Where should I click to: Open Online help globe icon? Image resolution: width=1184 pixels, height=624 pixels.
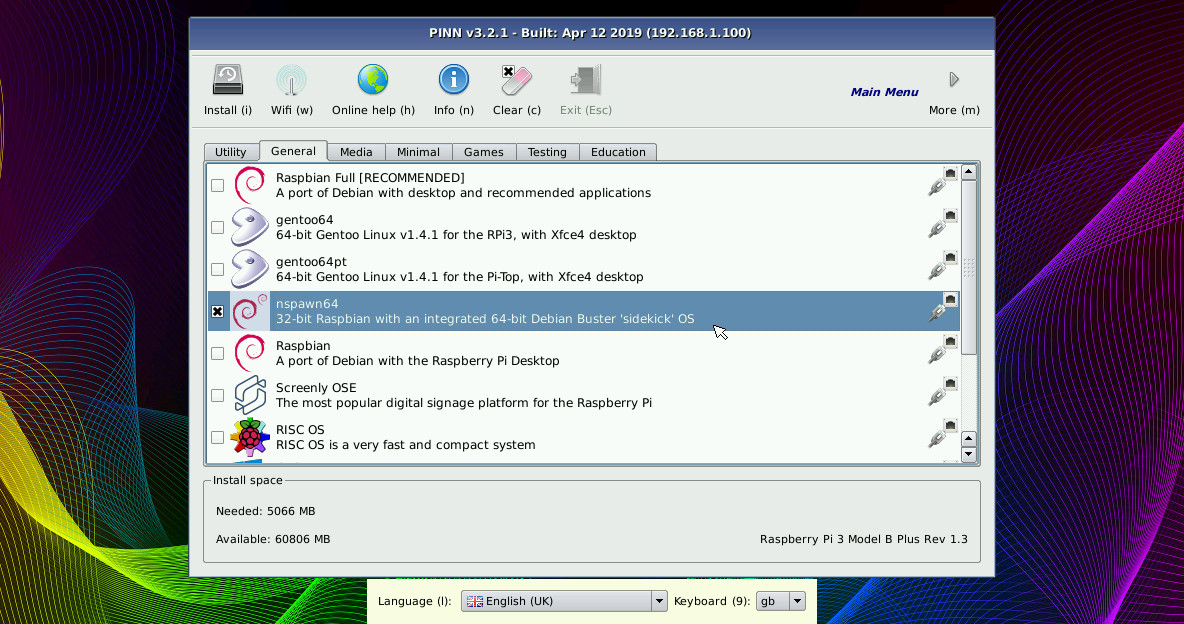[x=373, y=79]
